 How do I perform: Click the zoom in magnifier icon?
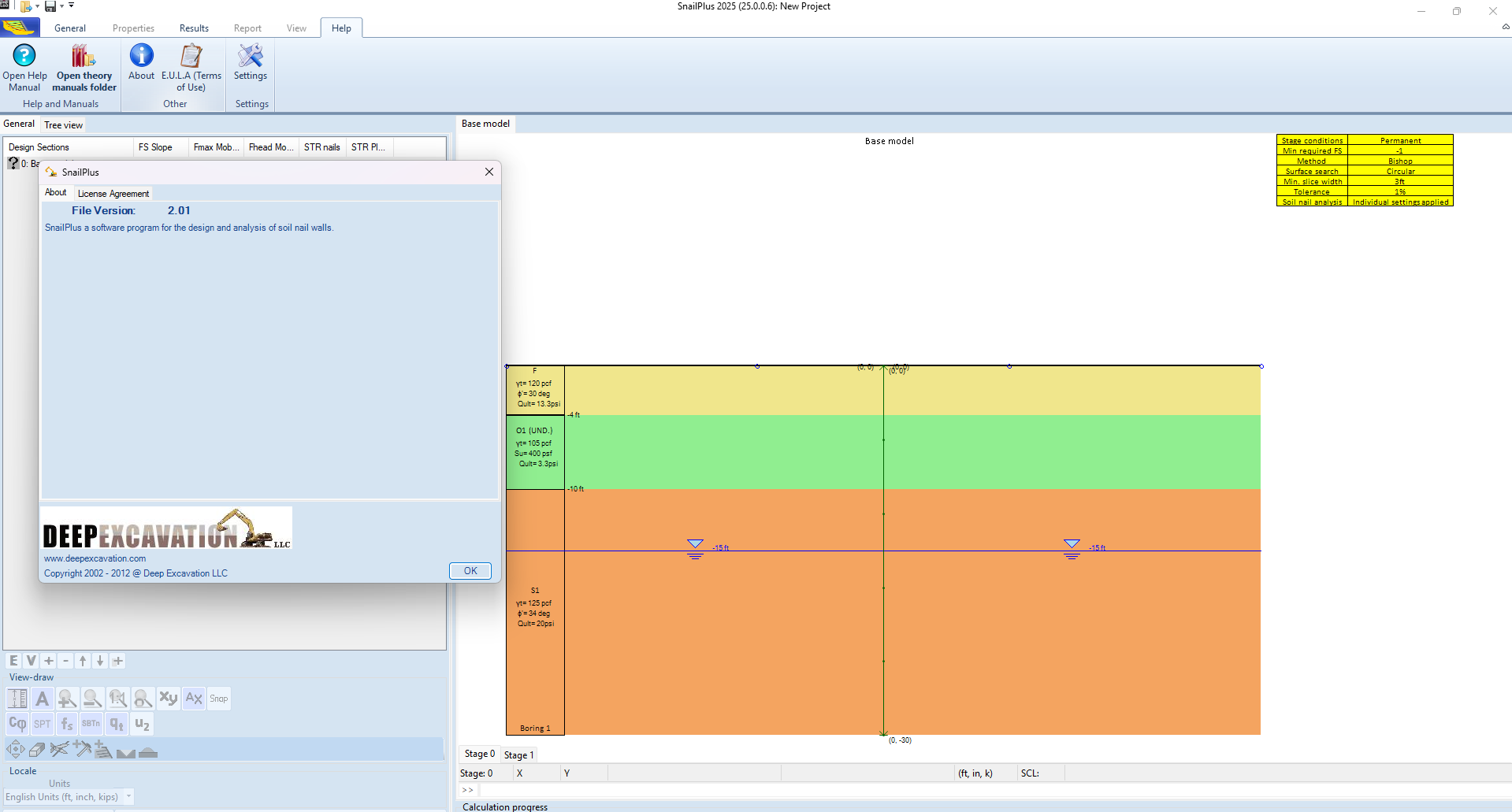point(67,699)
